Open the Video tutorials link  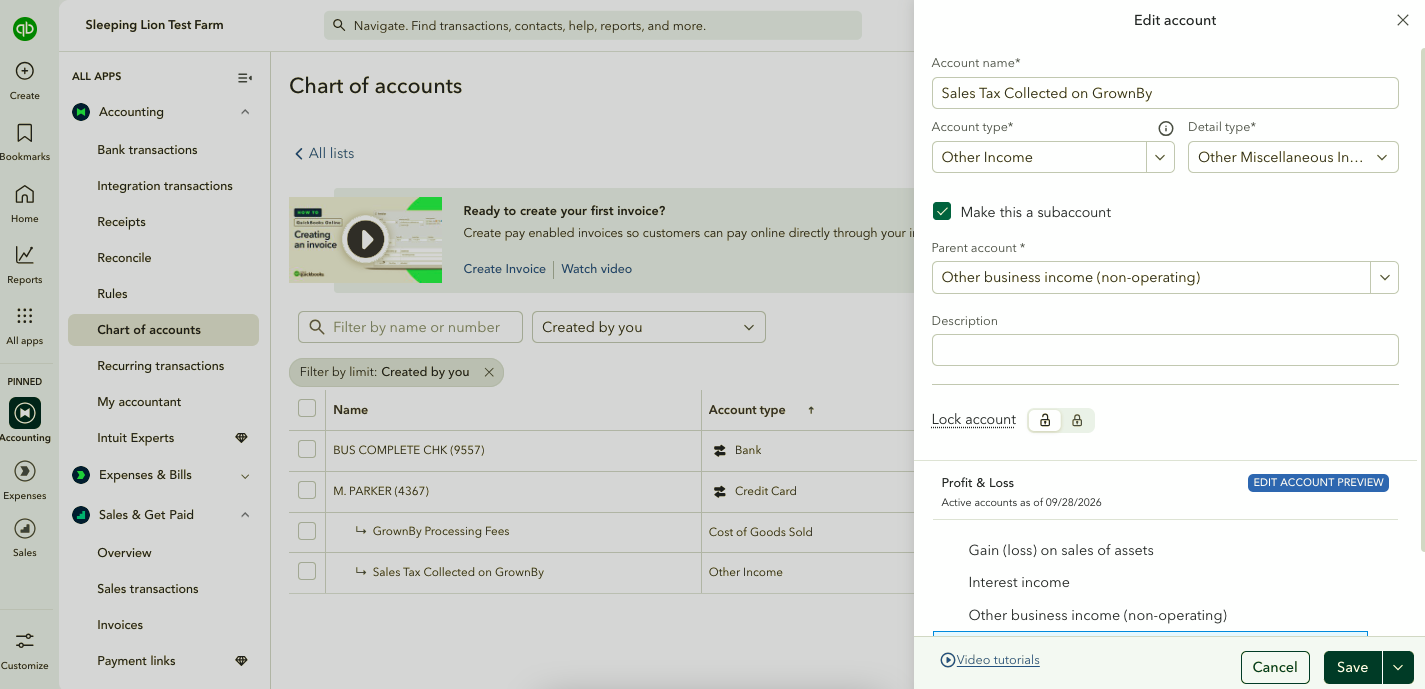coord(998,660)
